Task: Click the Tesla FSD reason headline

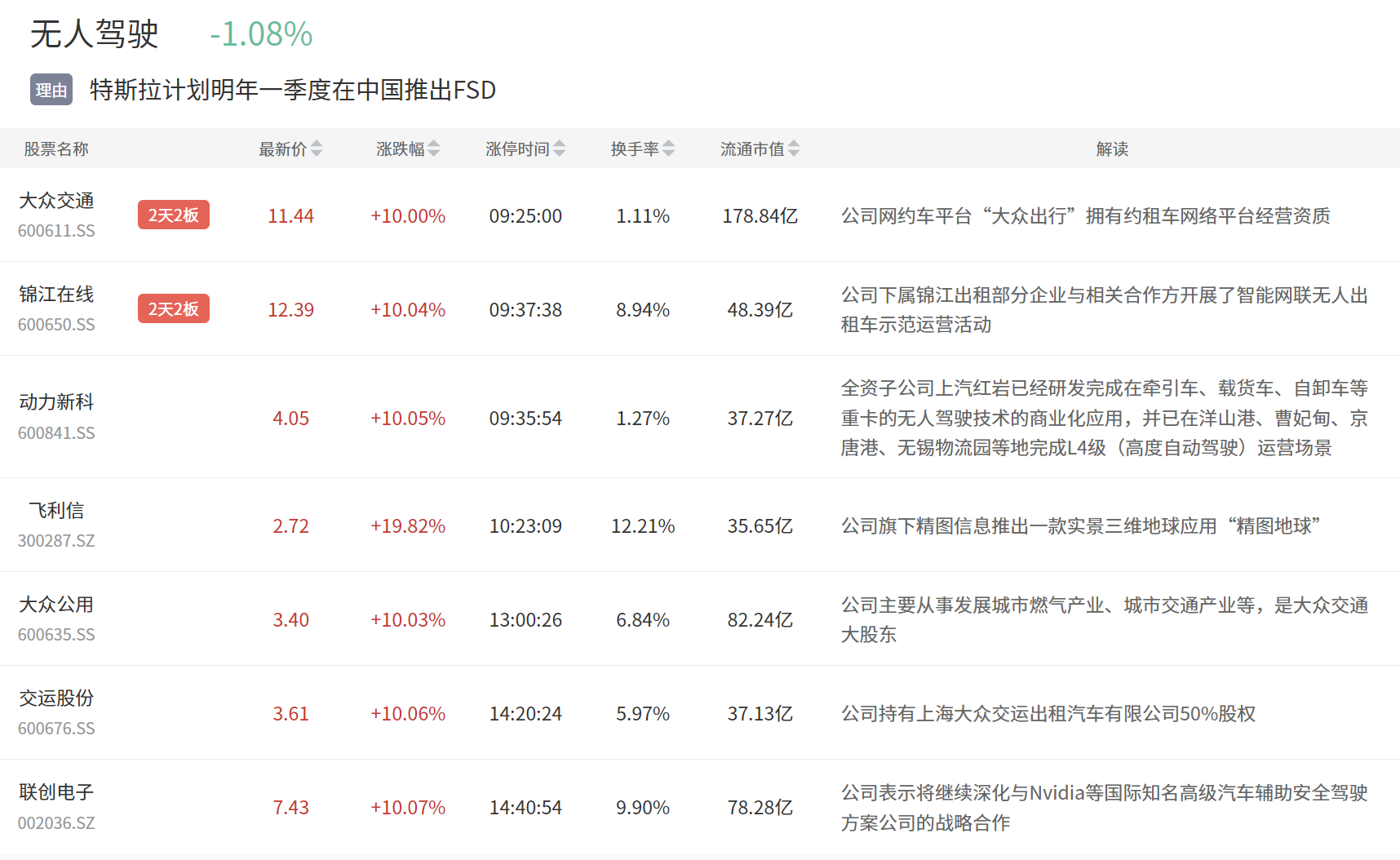Action: pyautogui.click(x=292, y=90)
